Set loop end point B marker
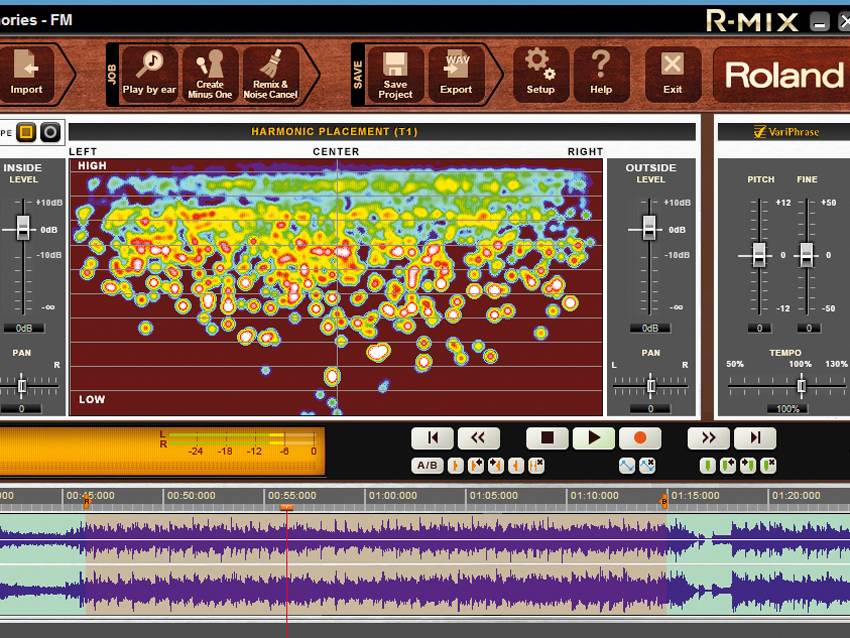The width and height of the screenshot is (850, 638). tap(516, 466)
